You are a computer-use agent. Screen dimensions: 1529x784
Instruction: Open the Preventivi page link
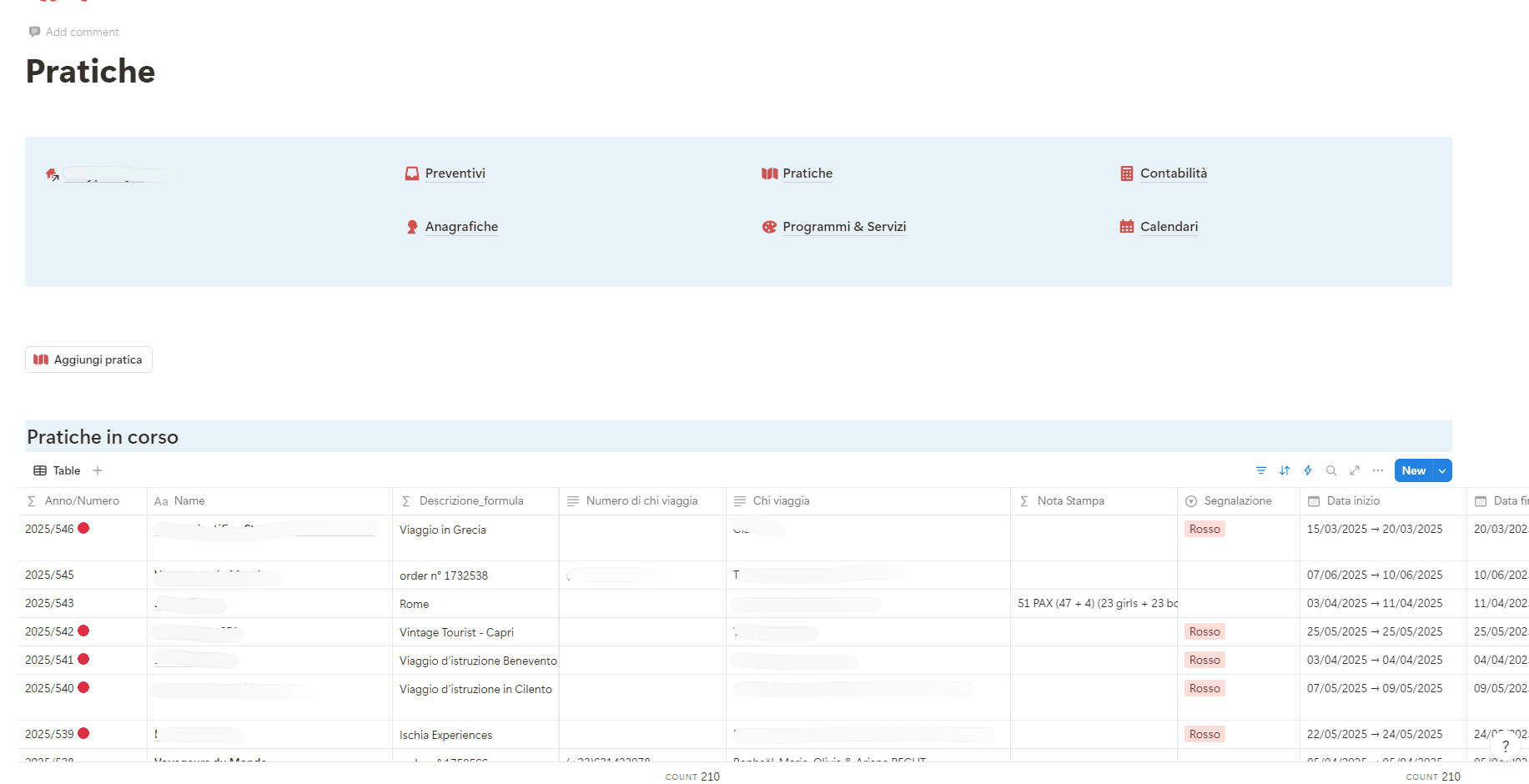455,173
